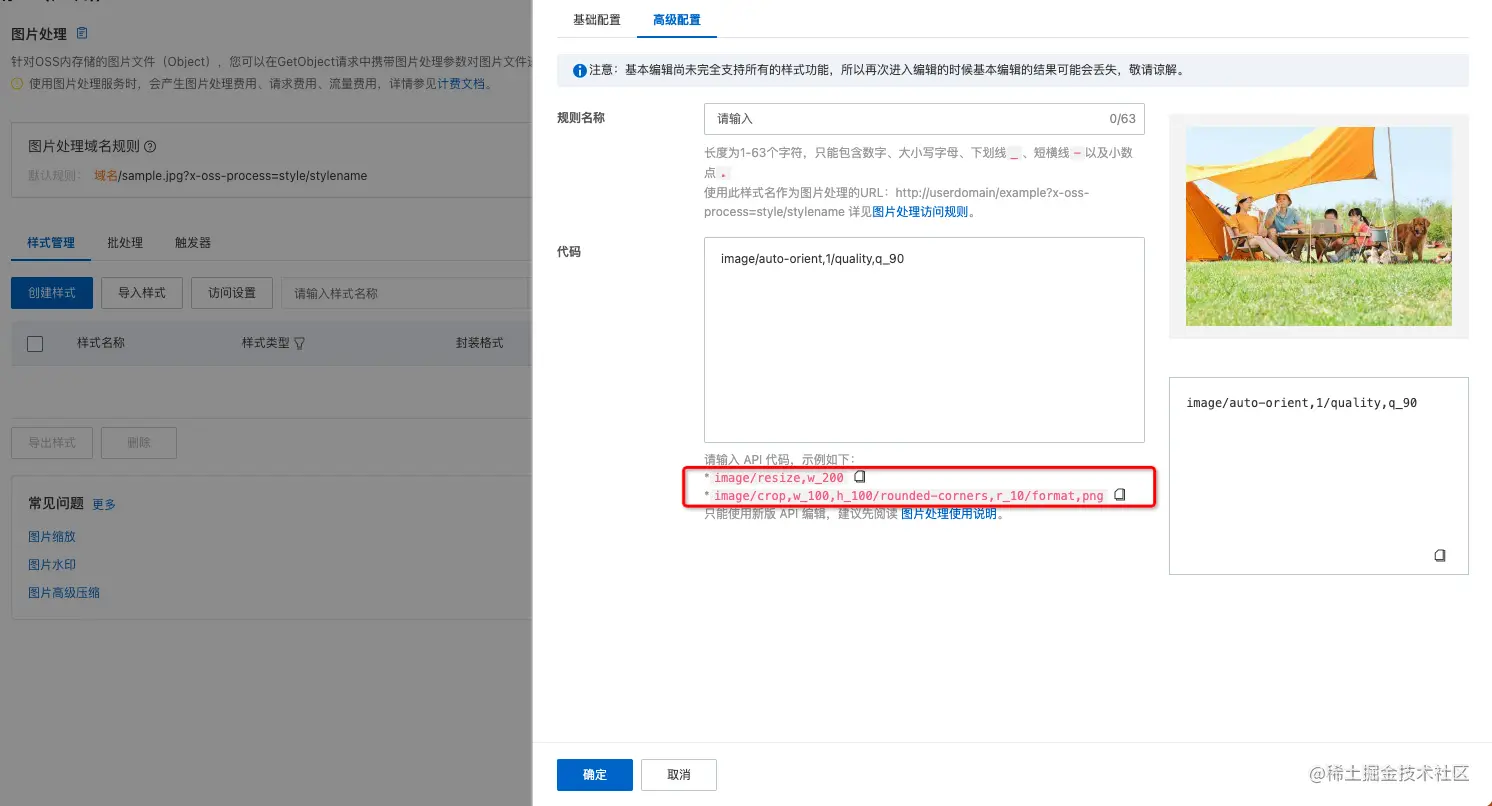Viewport: 1492px width, 806px height.
Task: Click the image/crop,w_100,h_100 sample code text
Action: [x=909, y=496]
